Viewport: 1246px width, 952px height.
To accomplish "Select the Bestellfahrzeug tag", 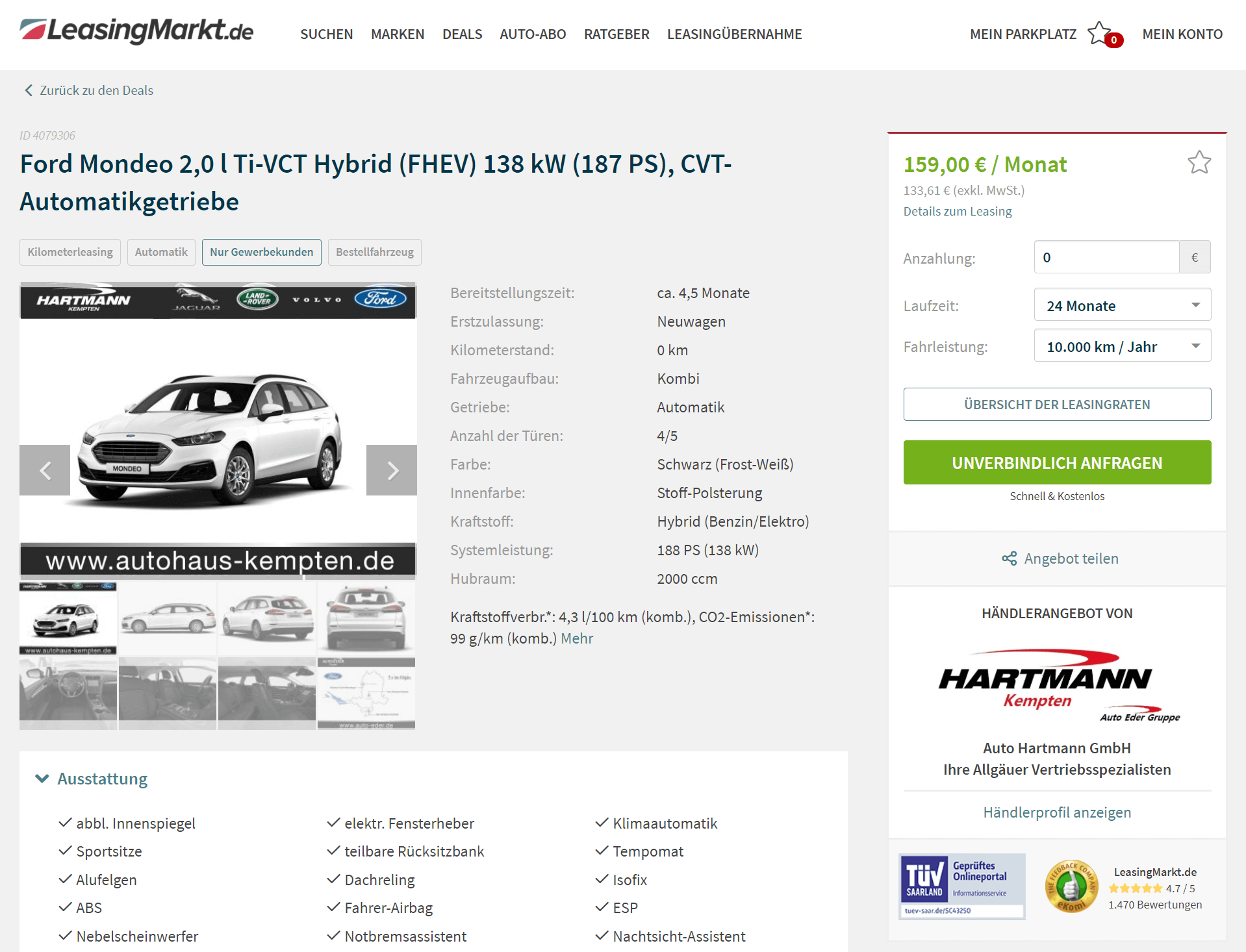I will 375,252.
